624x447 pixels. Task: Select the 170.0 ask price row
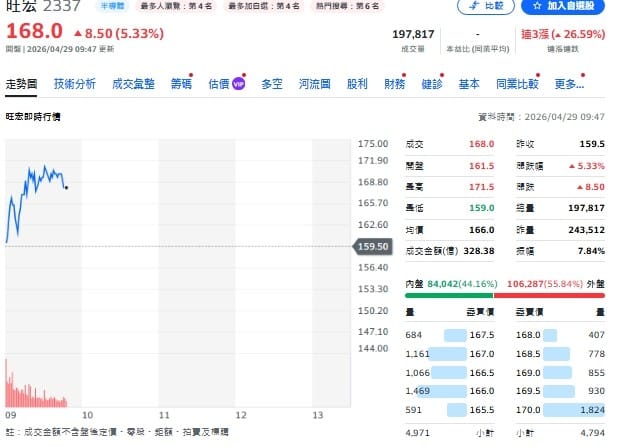[x=560, y=408]
